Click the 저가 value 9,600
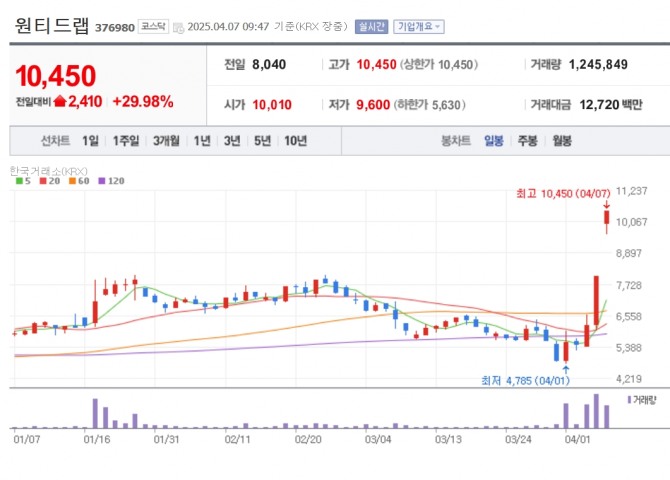The height and width of the screenshot is (480, 670). [x=373, y=105]
